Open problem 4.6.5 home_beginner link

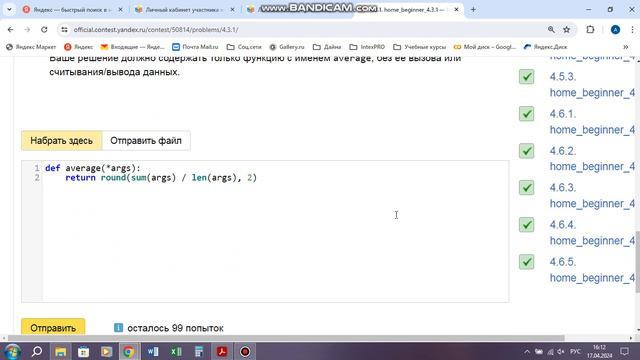(x=592, y=270)
